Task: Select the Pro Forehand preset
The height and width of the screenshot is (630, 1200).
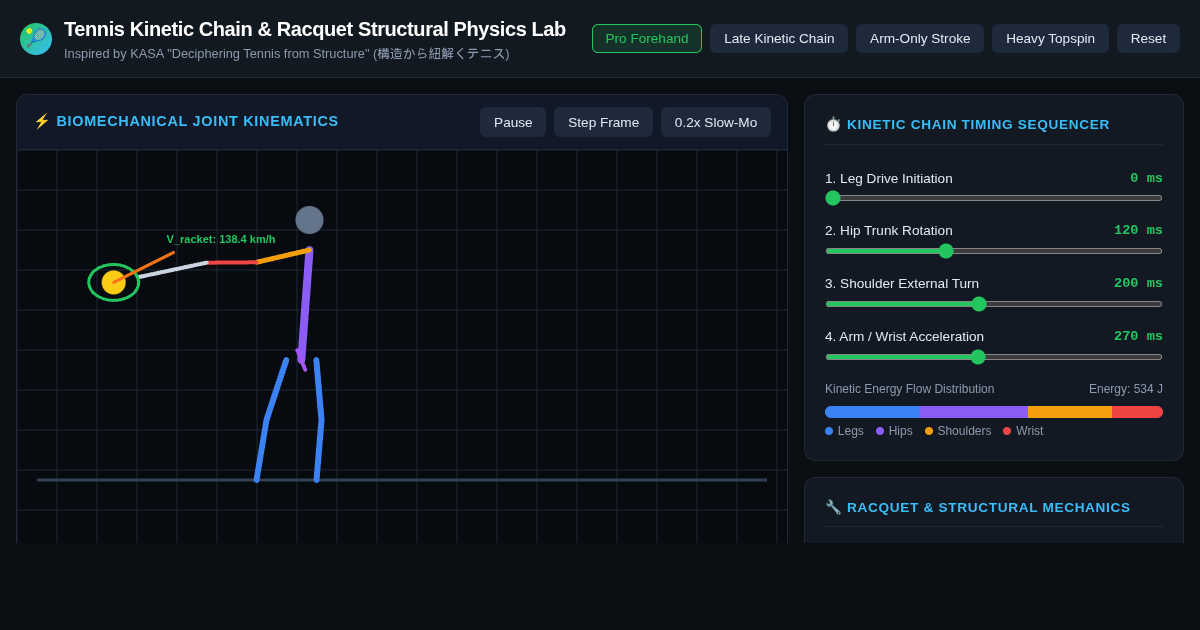Action: coord(647,39)
